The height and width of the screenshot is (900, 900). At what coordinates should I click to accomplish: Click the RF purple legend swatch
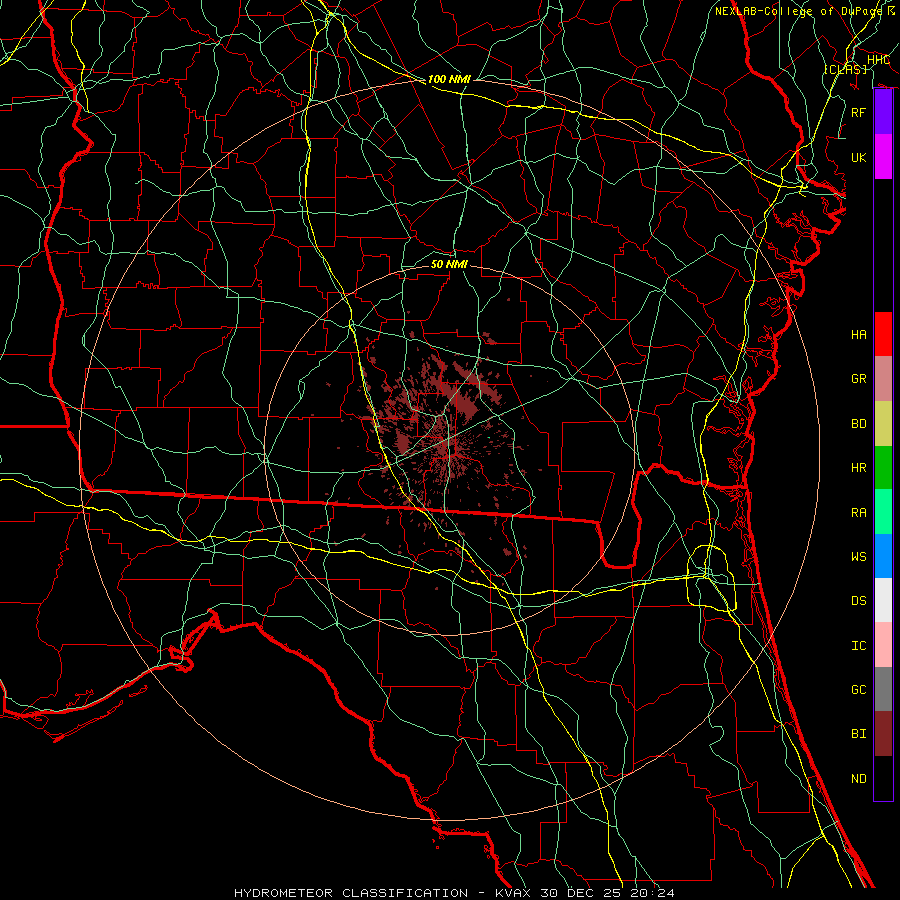883,112
